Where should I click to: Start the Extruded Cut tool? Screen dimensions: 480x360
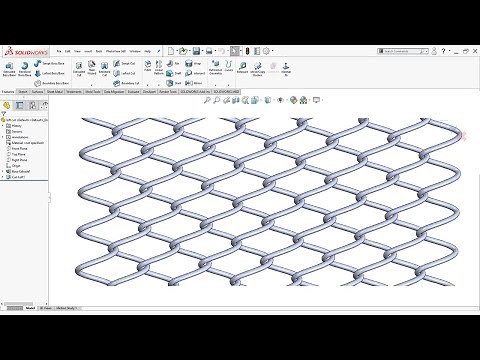point(79,69)
